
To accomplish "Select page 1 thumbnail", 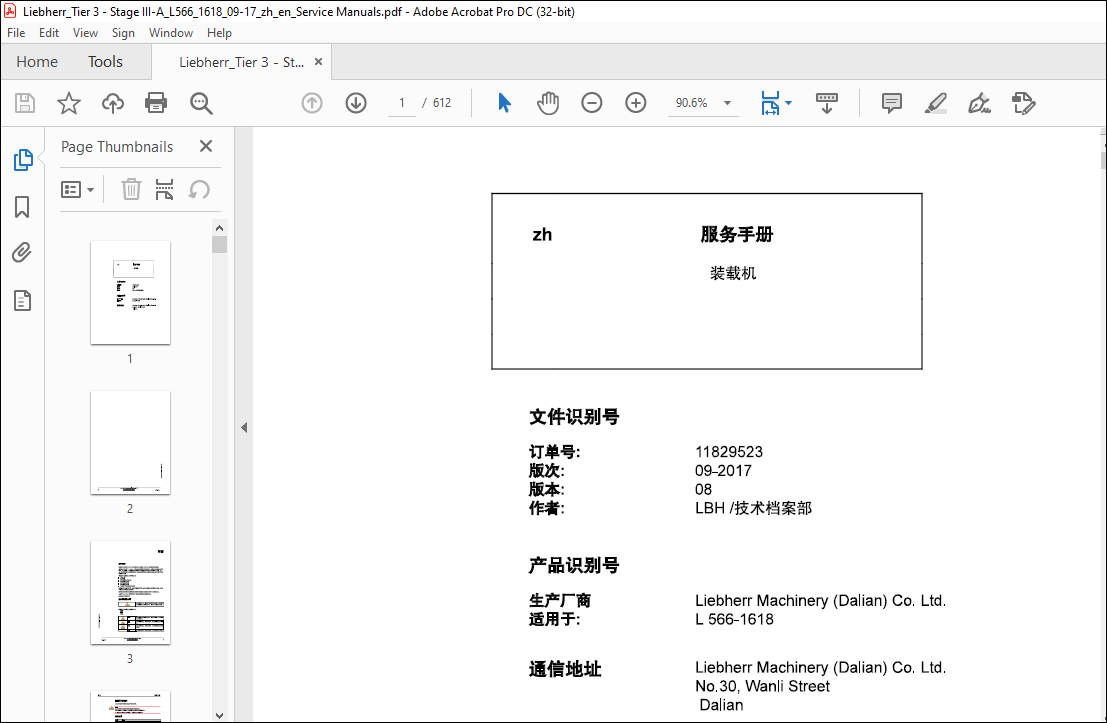I will point(131,292).
